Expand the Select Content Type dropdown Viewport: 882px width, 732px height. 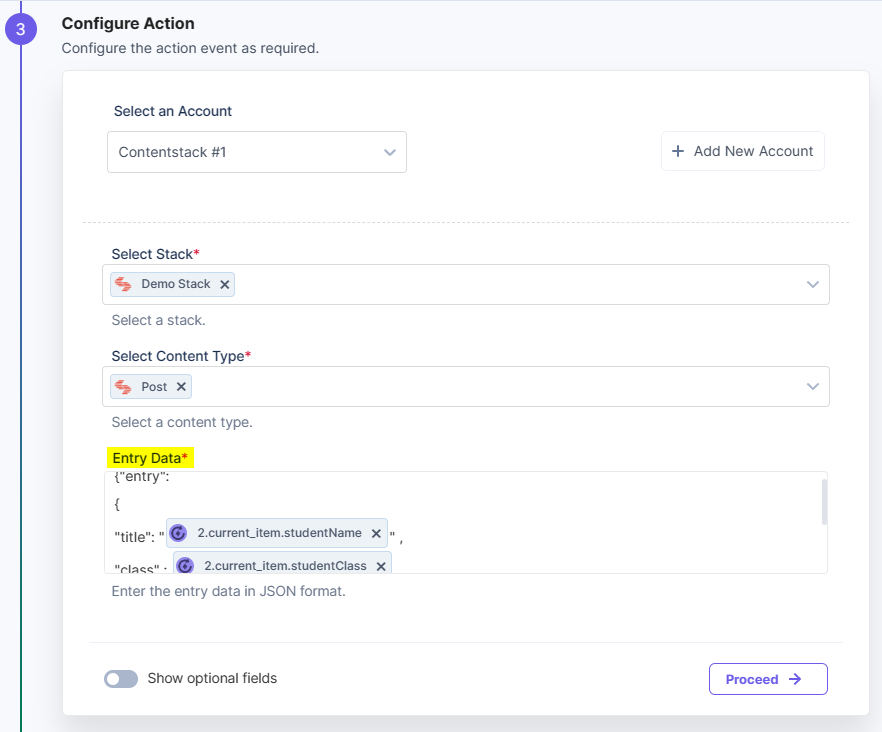813,386
